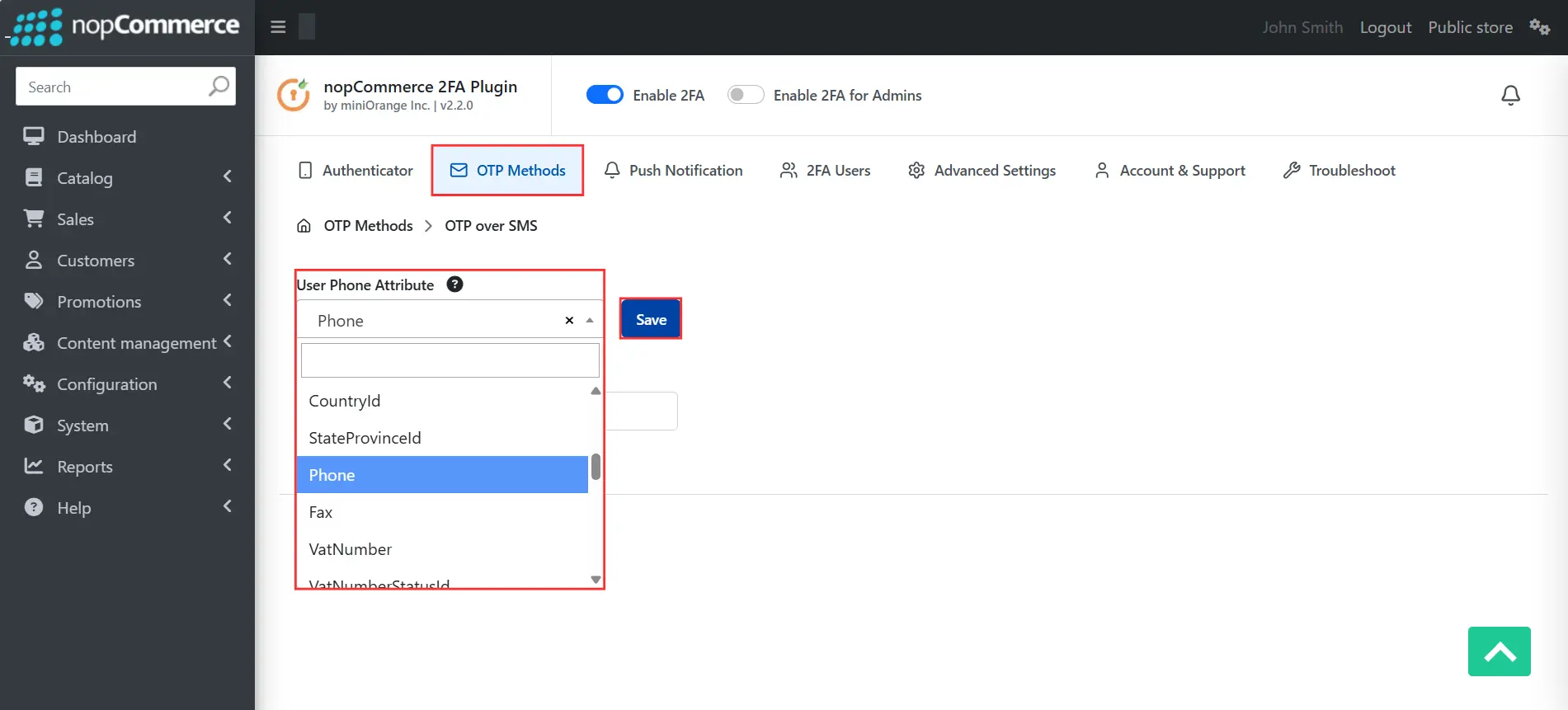
Task: Toggle Enable 2FA for Admins switch
Action: click(x=745, y=95)
